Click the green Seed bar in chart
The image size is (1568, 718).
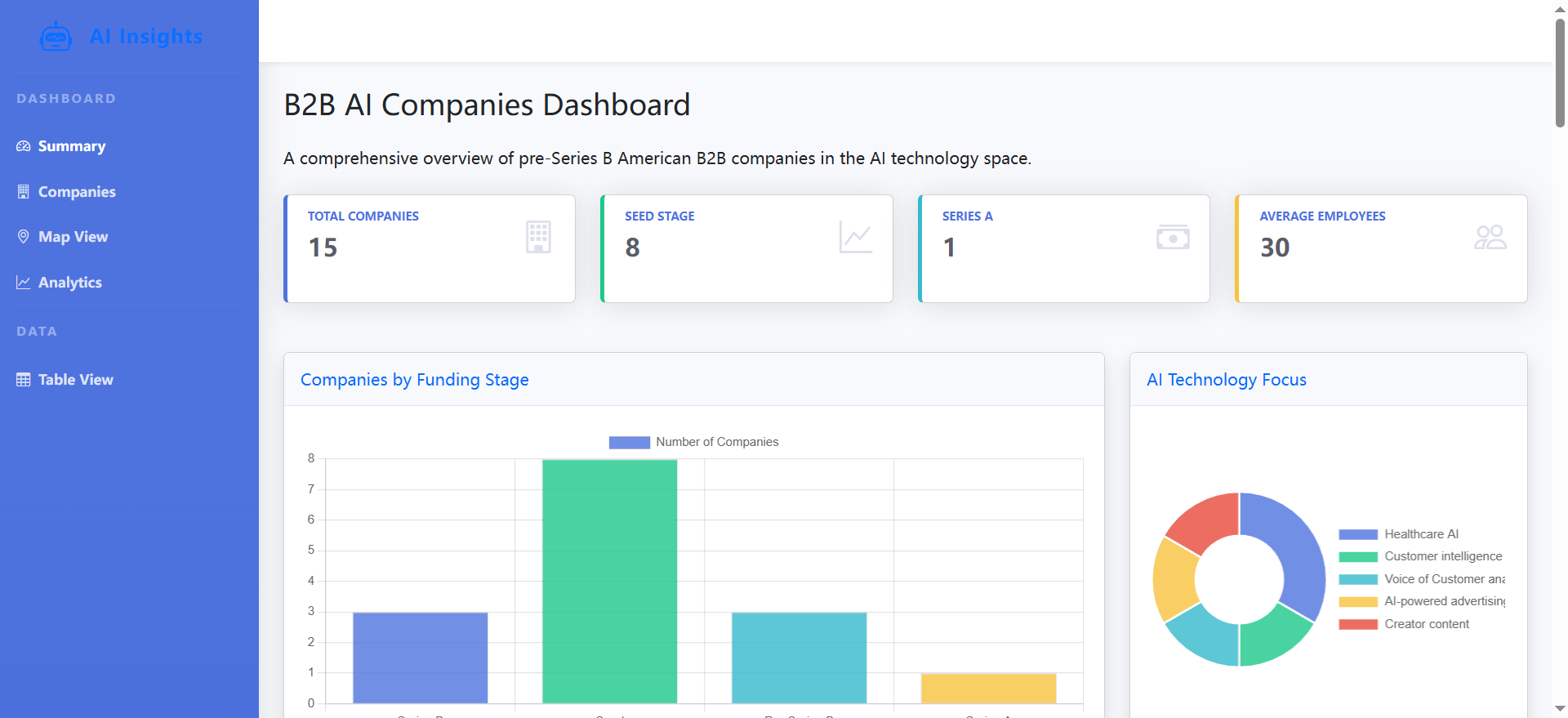point(609,580)
